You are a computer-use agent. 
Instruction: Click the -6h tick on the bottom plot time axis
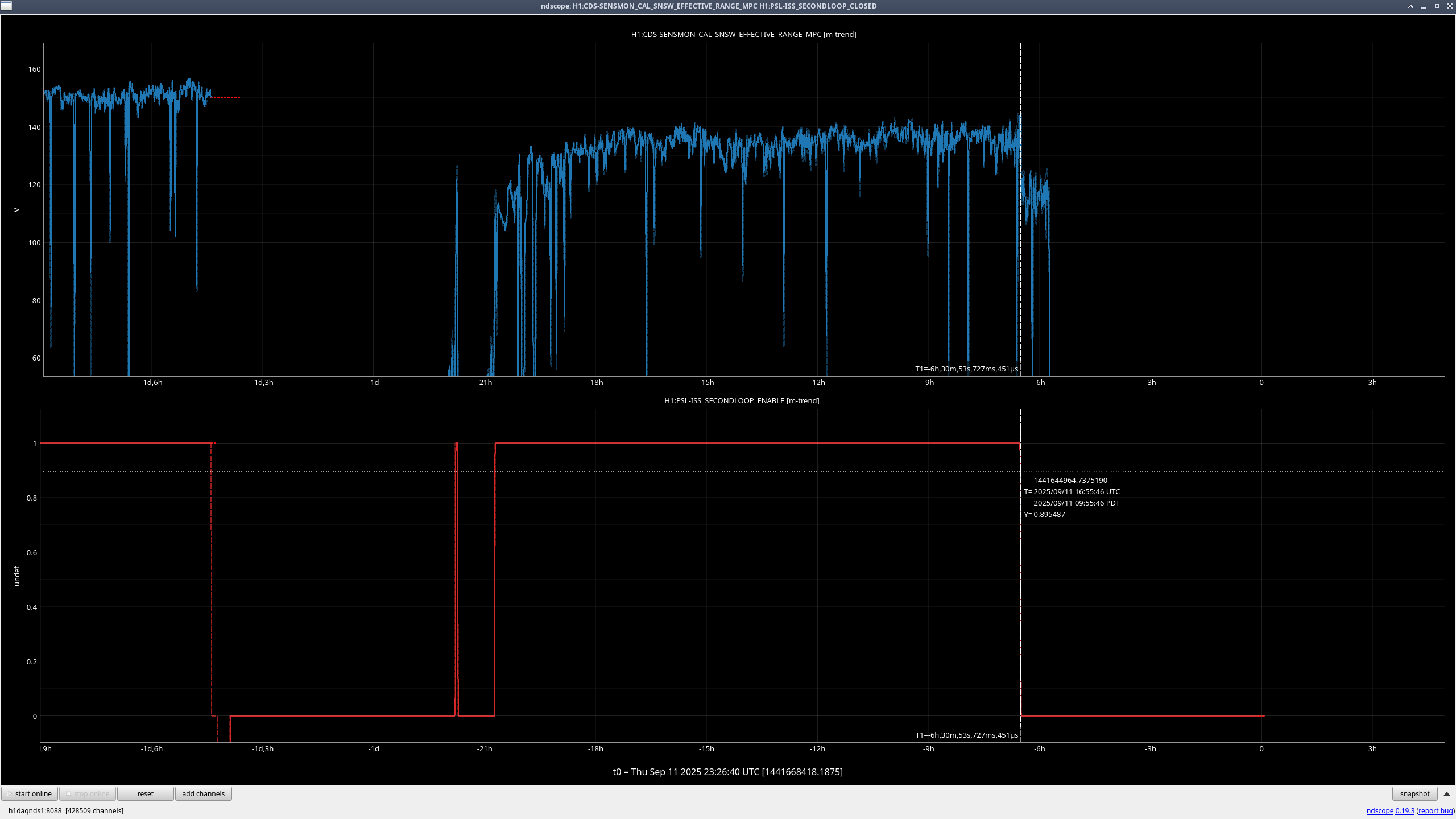[1040, 748]
